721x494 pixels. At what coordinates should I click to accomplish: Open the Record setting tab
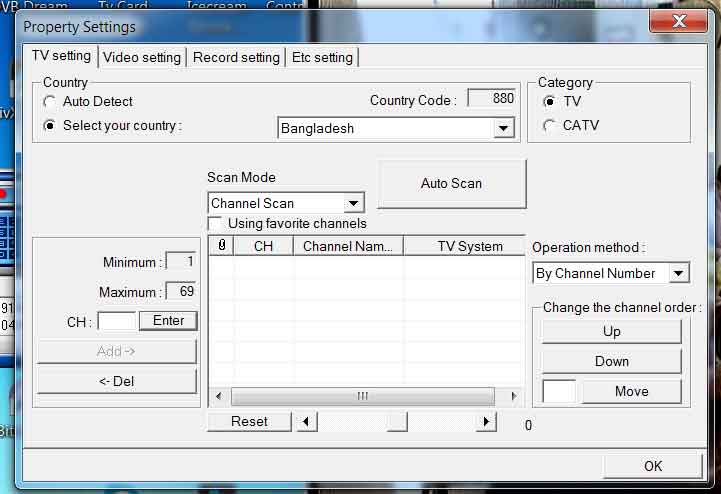tap(236, 57)
